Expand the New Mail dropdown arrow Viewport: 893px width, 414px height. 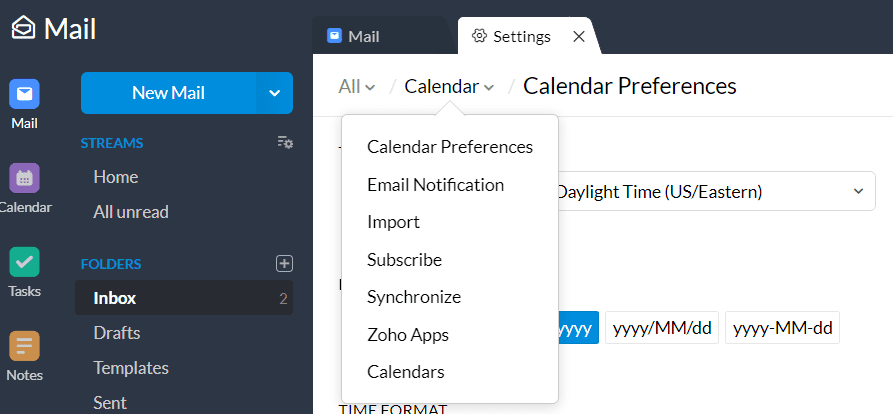[275, 93]
